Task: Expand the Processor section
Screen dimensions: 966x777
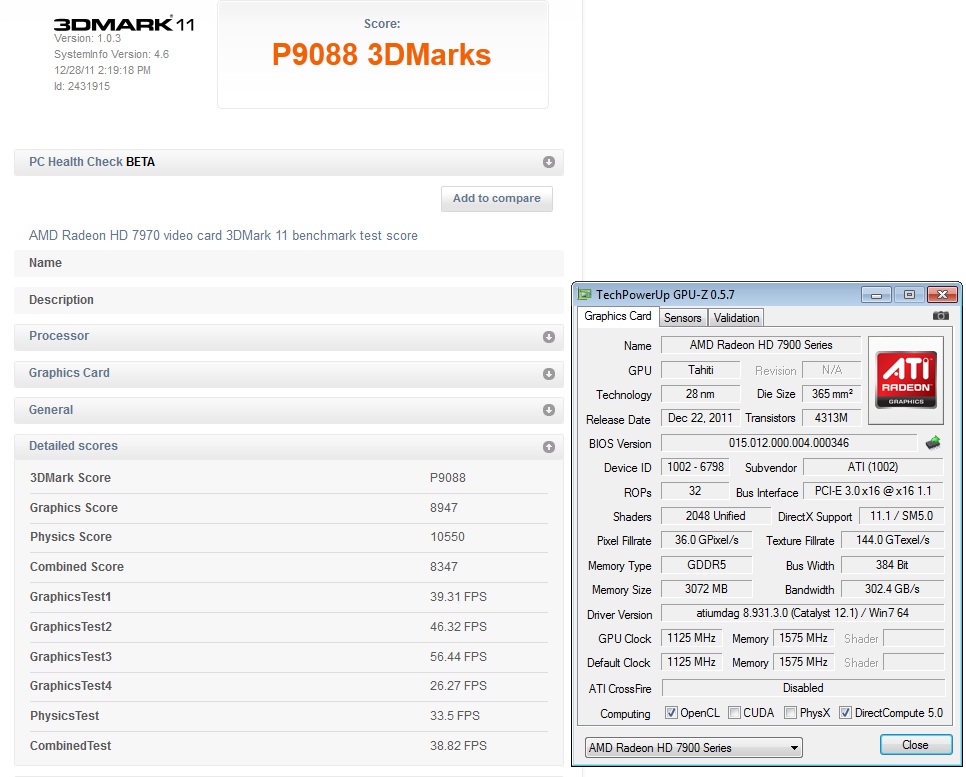Action: [x=548, y=337]
